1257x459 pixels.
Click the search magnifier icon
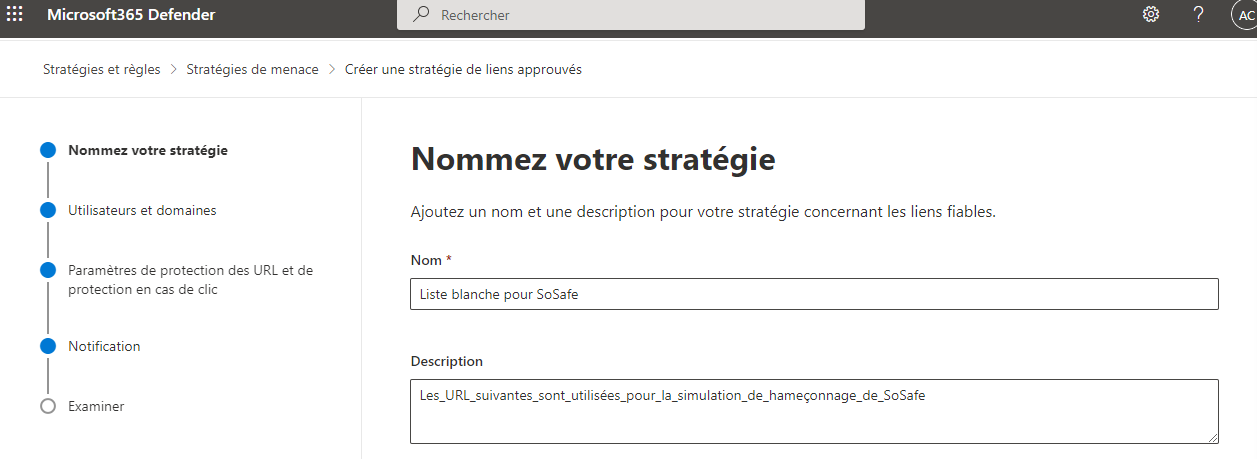coord(422,15)
